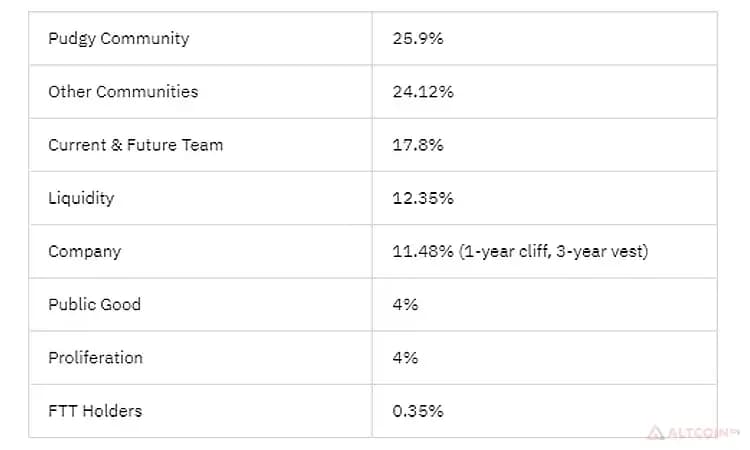Select the Liquidity row label
Viewport: 750px width, 450px height.
81,198
